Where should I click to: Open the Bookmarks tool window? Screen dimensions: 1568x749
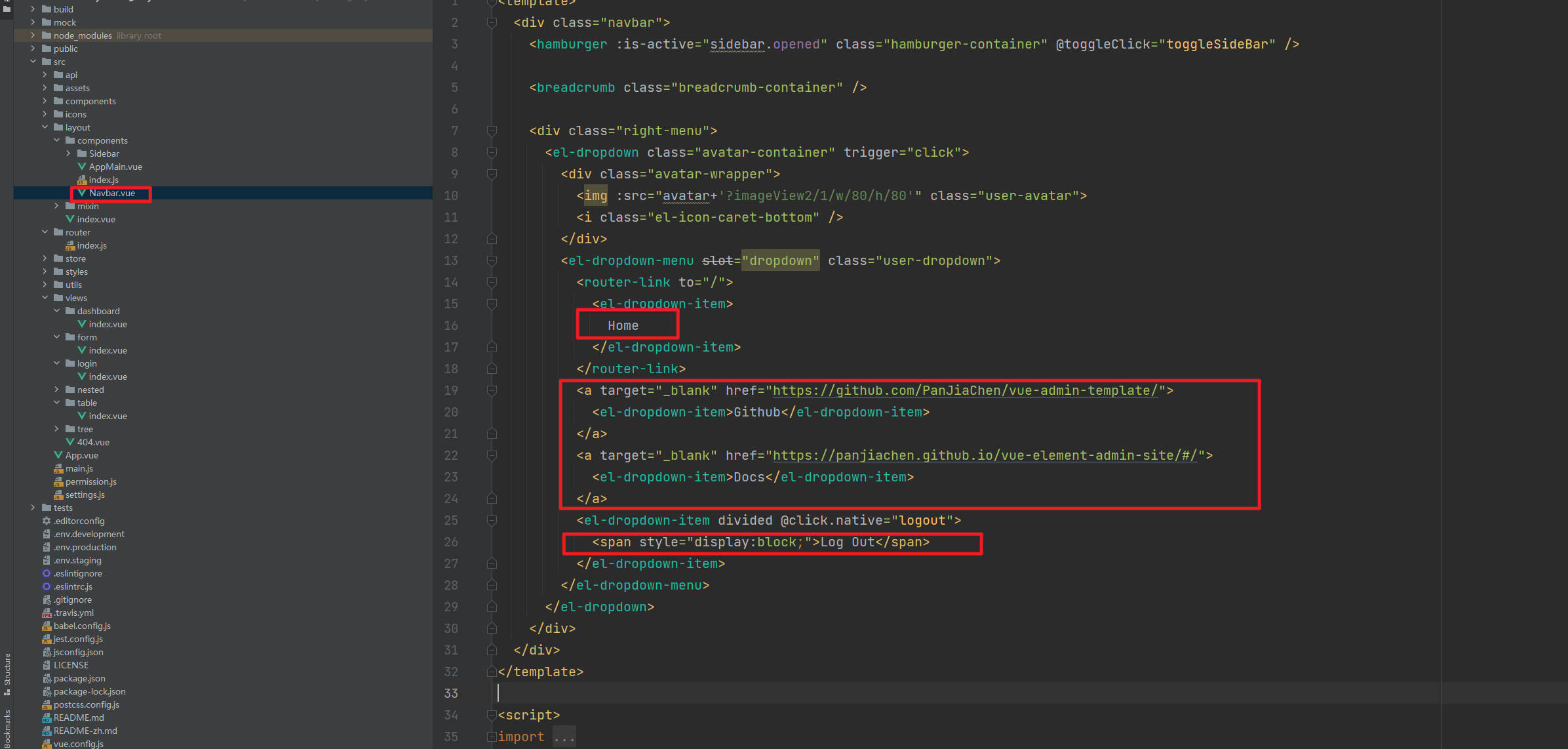click(7, 728)
